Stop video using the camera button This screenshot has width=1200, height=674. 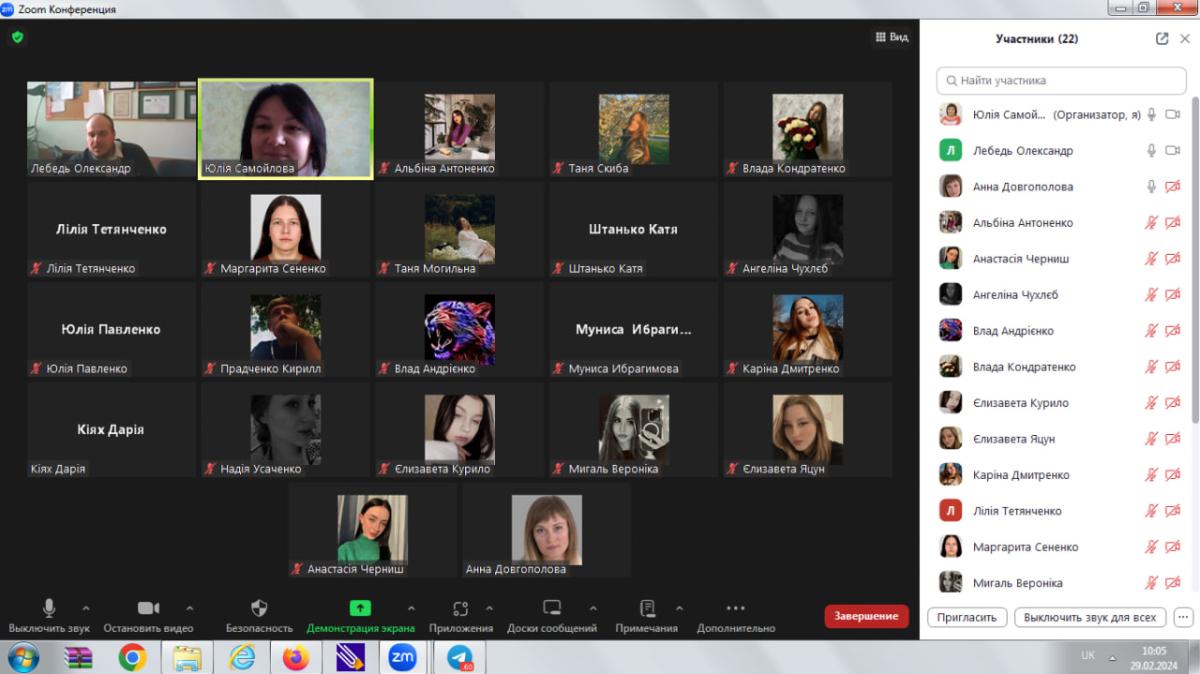148,608
